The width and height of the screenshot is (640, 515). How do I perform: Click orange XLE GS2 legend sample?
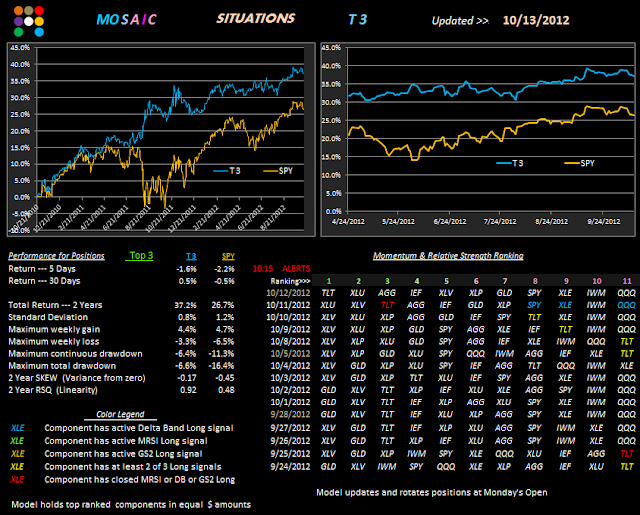tap(18, 454)
